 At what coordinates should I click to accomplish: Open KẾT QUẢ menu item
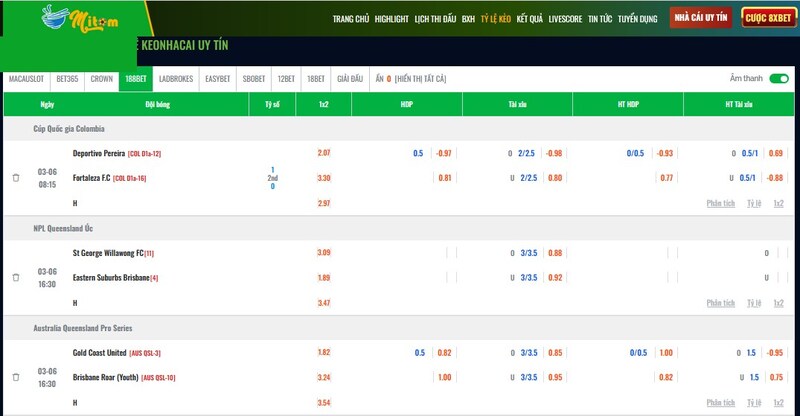pos(530,19)
